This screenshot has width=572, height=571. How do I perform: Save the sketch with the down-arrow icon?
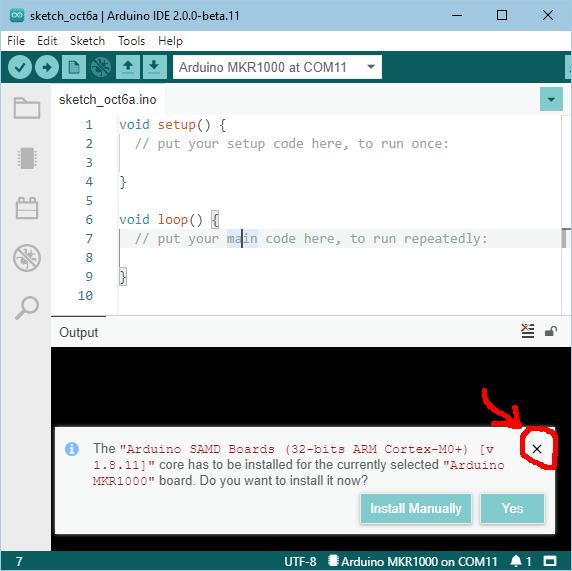click(x=155, y=67)
